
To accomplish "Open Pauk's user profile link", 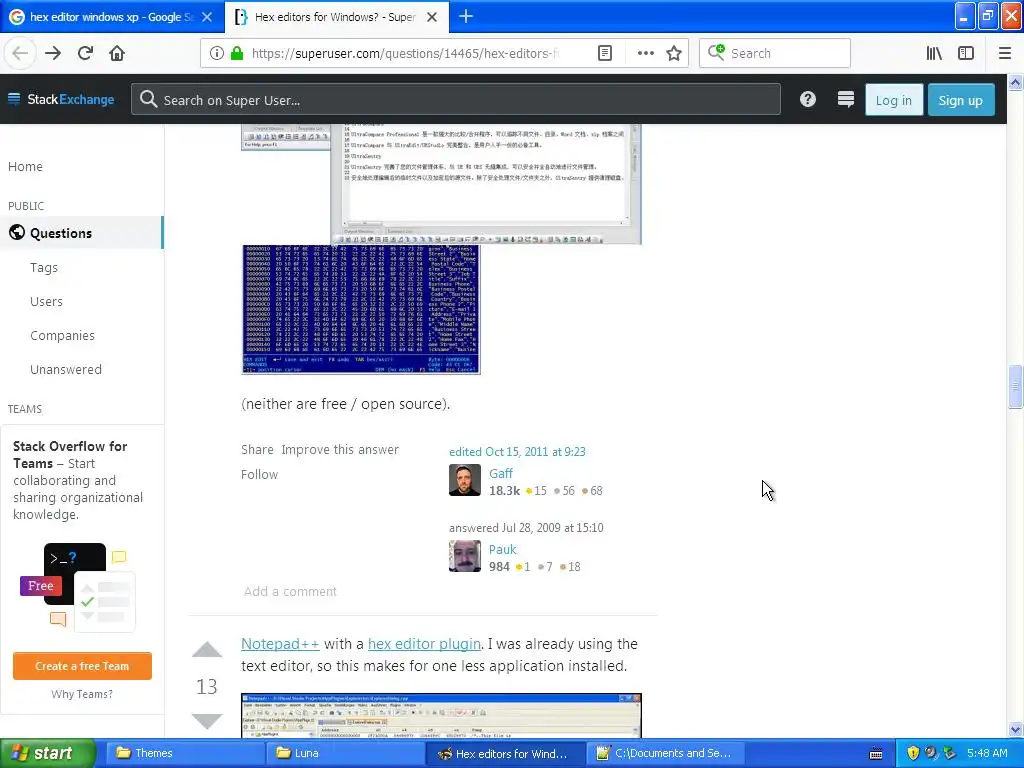I will tap(502, 549).
